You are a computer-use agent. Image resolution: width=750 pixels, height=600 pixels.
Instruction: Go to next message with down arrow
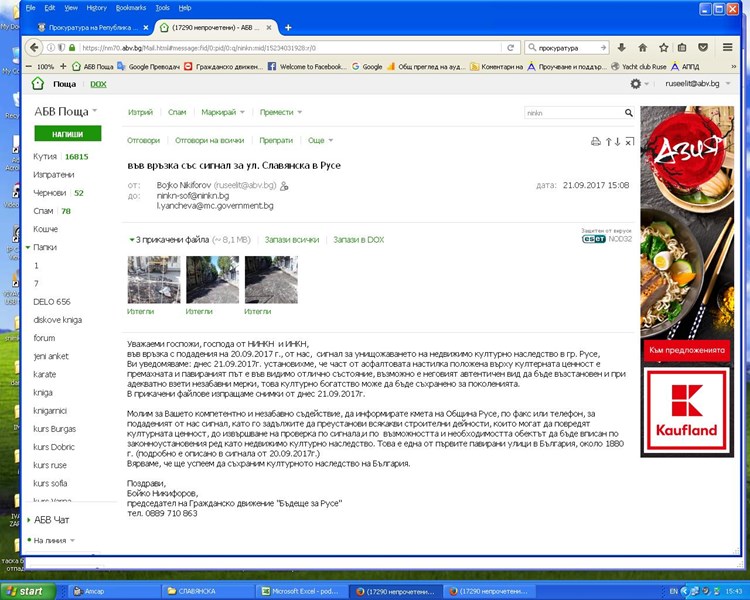618,142
